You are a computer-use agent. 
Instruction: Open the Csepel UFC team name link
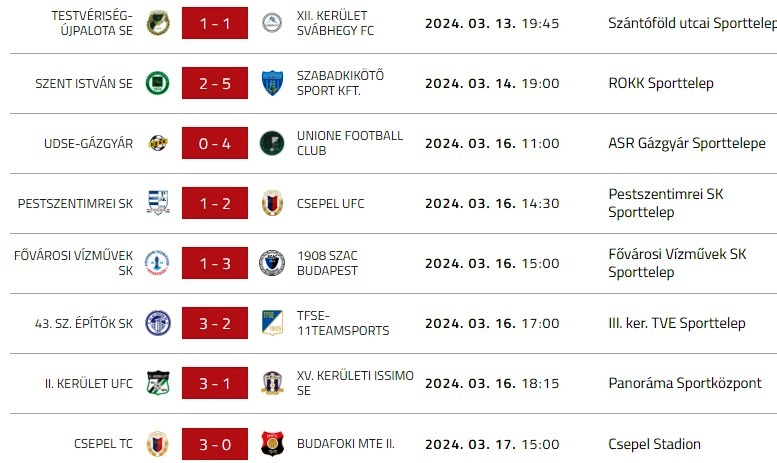click(330, 204)
